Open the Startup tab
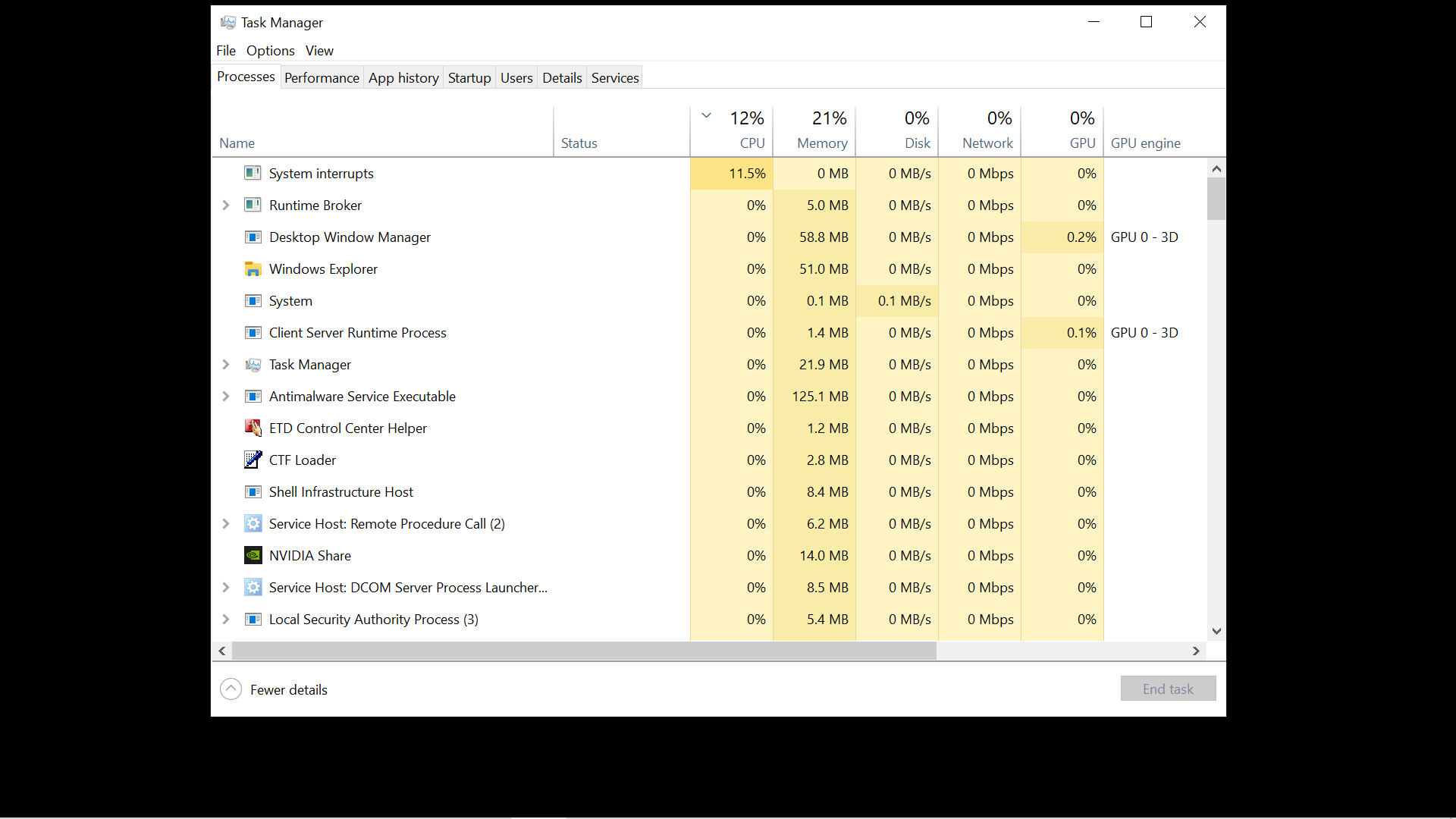Screen dimensions: 1456x819 [x=469, y=77]
